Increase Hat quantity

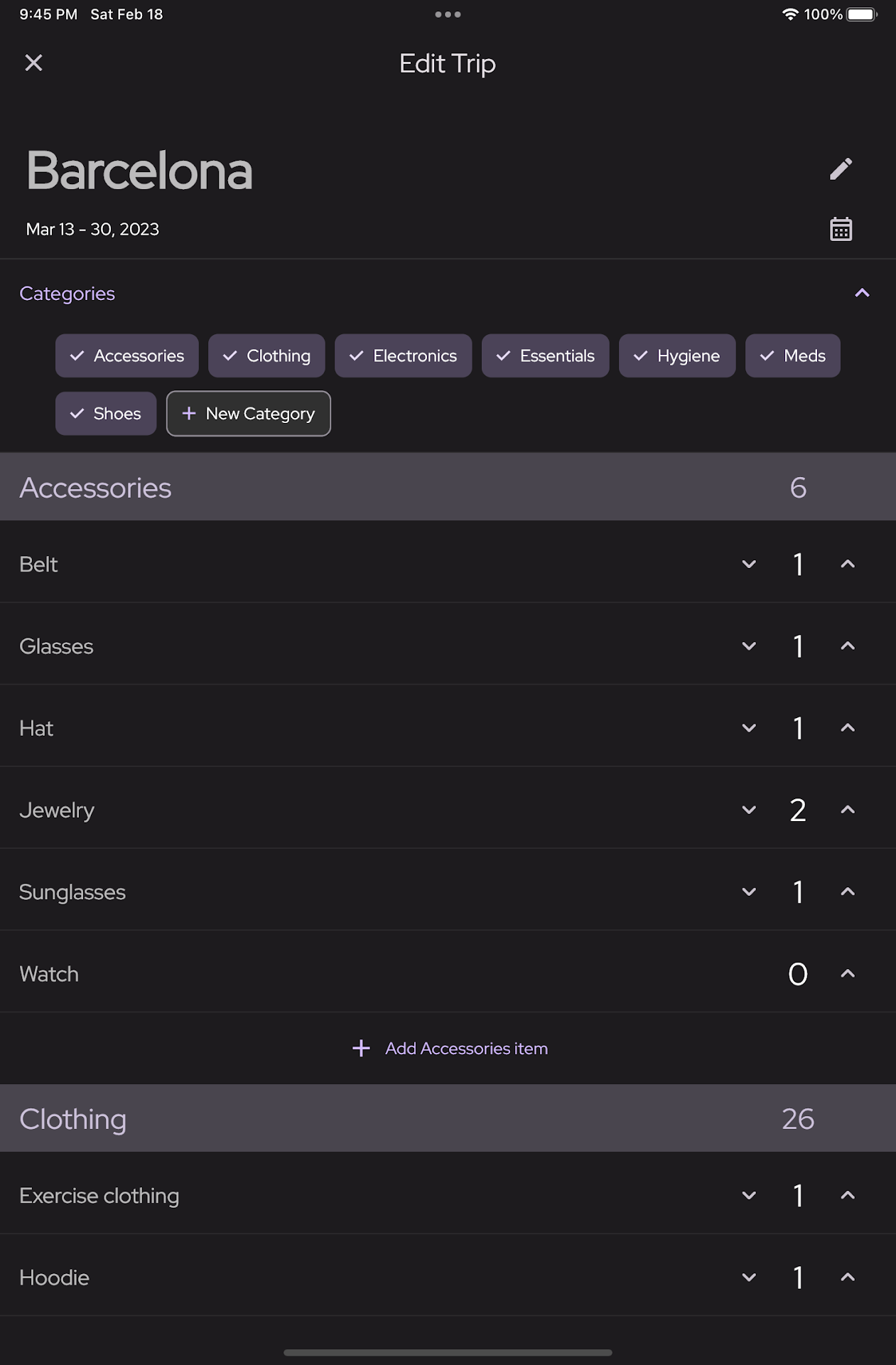[x=848, y=728]
